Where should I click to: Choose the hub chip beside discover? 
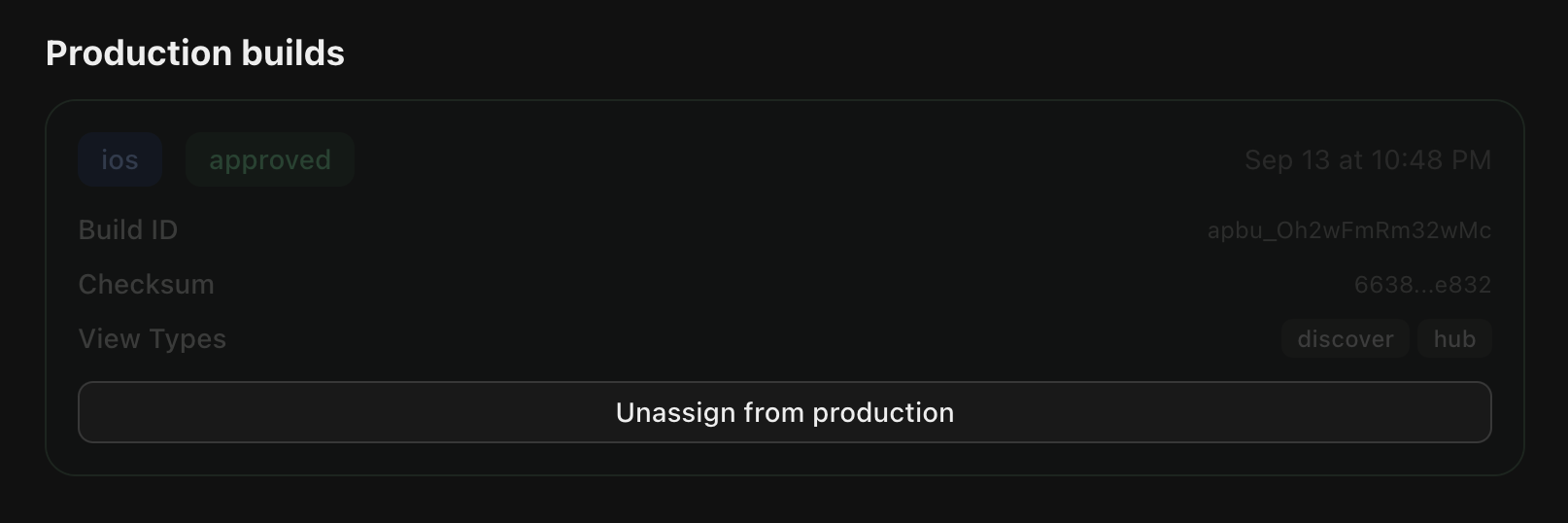1454,338
